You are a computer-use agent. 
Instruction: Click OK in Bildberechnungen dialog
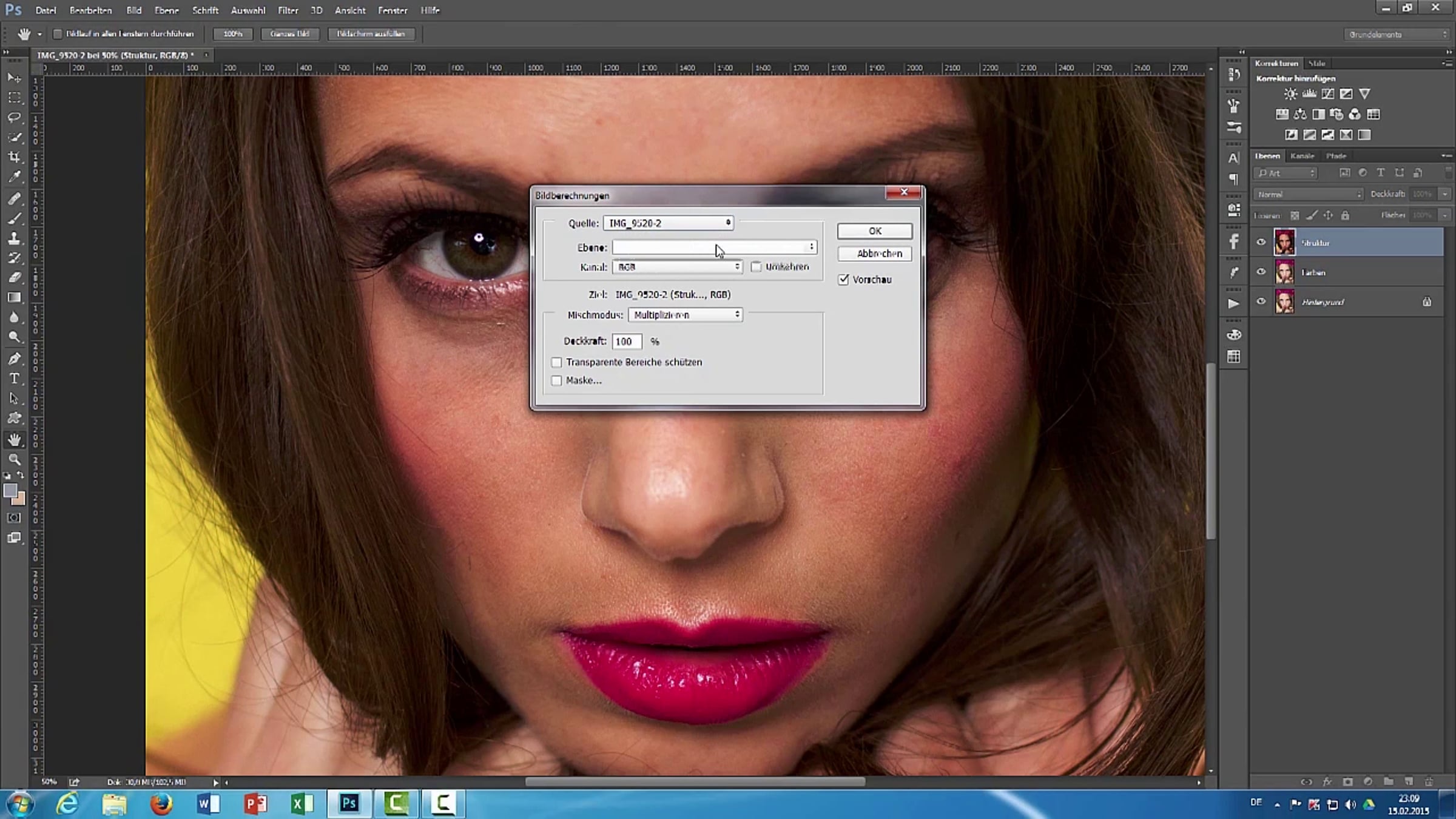[x=874, y=231]
